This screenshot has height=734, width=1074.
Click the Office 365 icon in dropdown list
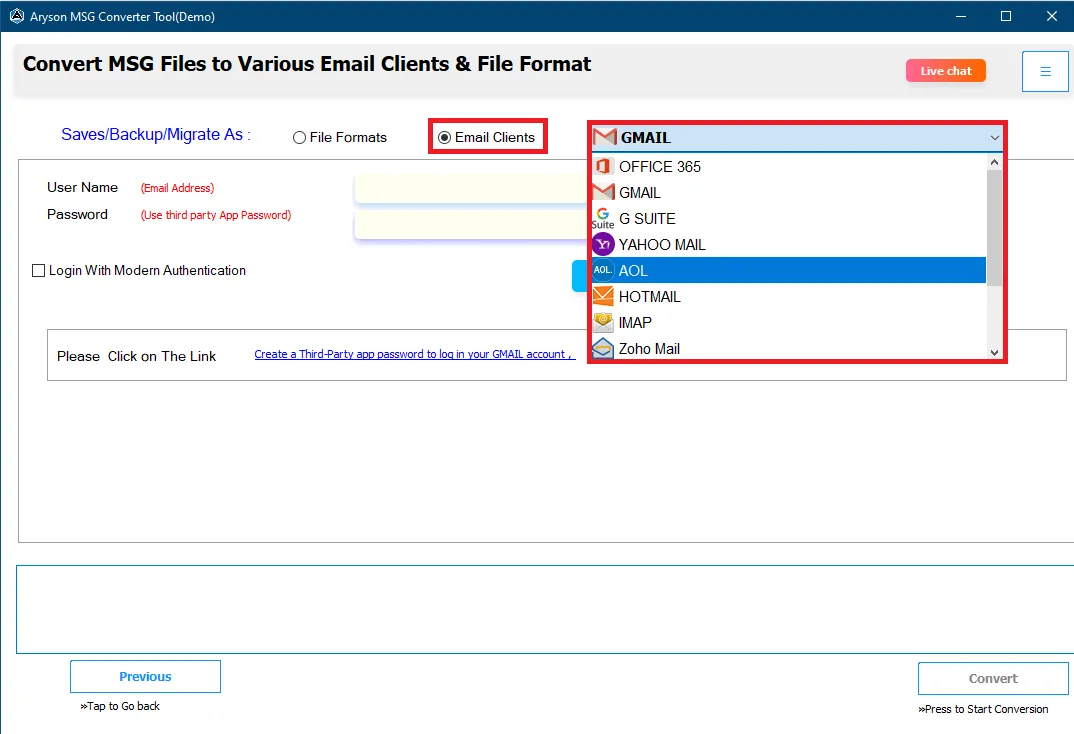[x=603, y=166]
